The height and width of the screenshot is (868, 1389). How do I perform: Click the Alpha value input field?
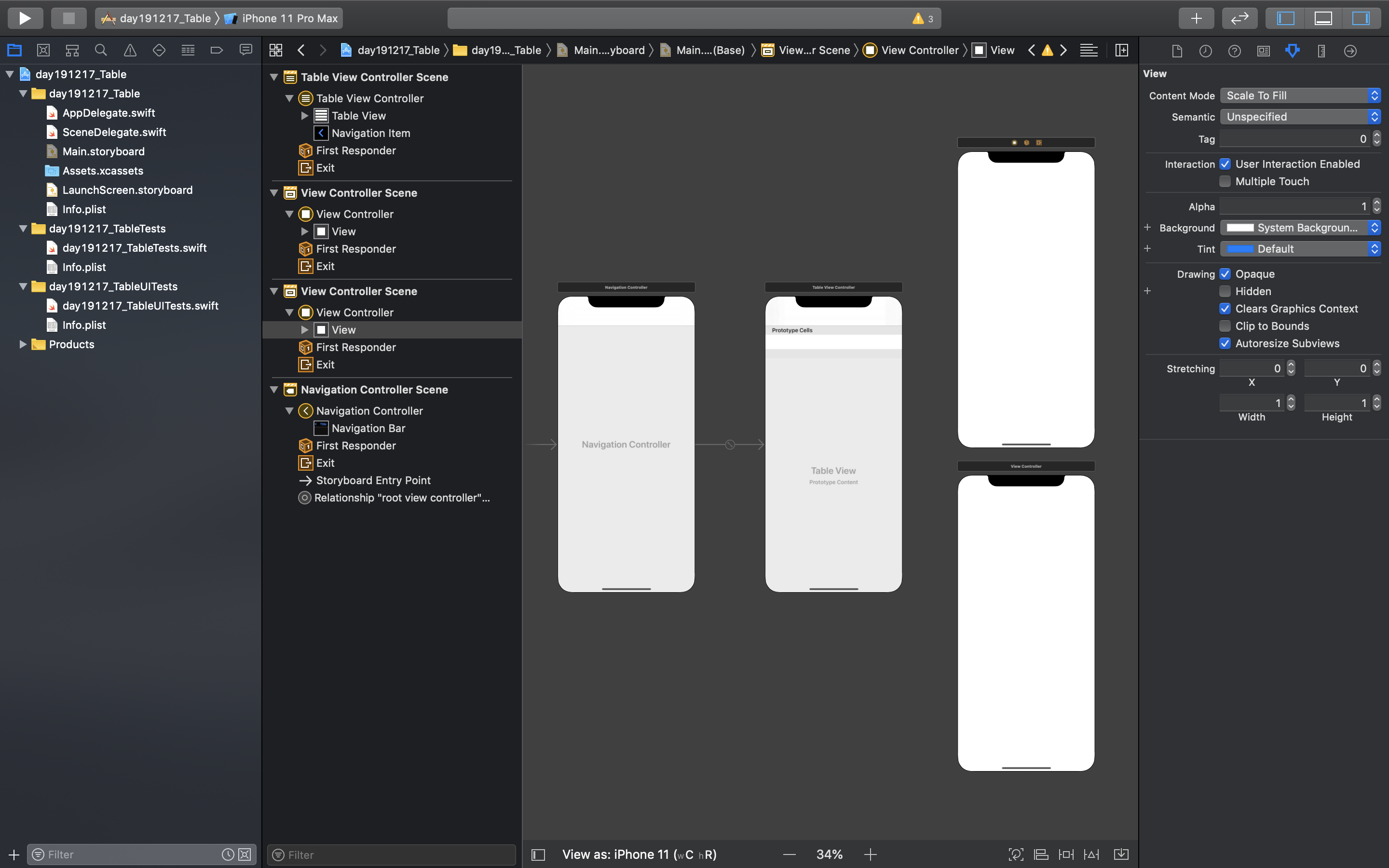click(x=1294, y=207)
